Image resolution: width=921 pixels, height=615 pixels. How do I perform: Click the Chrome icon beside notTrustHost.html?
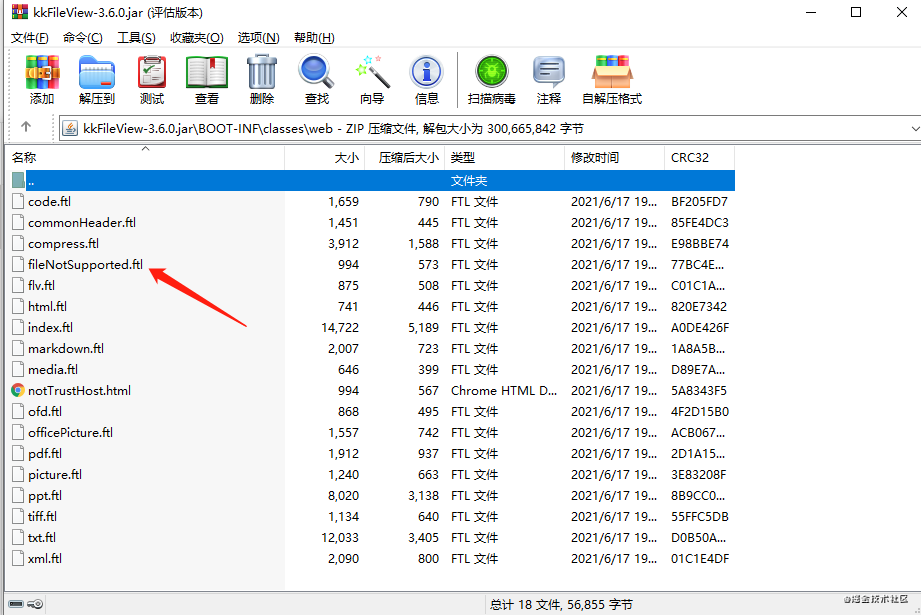pos(18,390)
